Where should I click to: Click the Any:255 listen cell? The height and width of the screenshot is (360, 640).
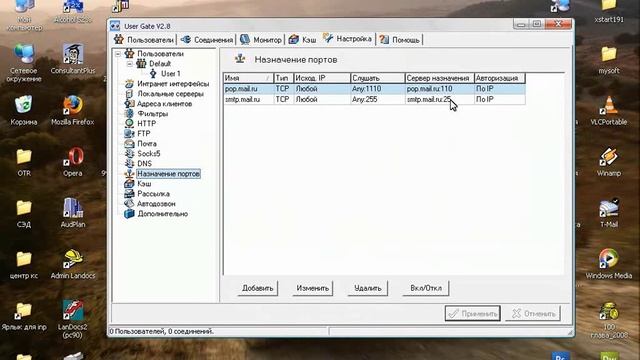pos(377,99)
